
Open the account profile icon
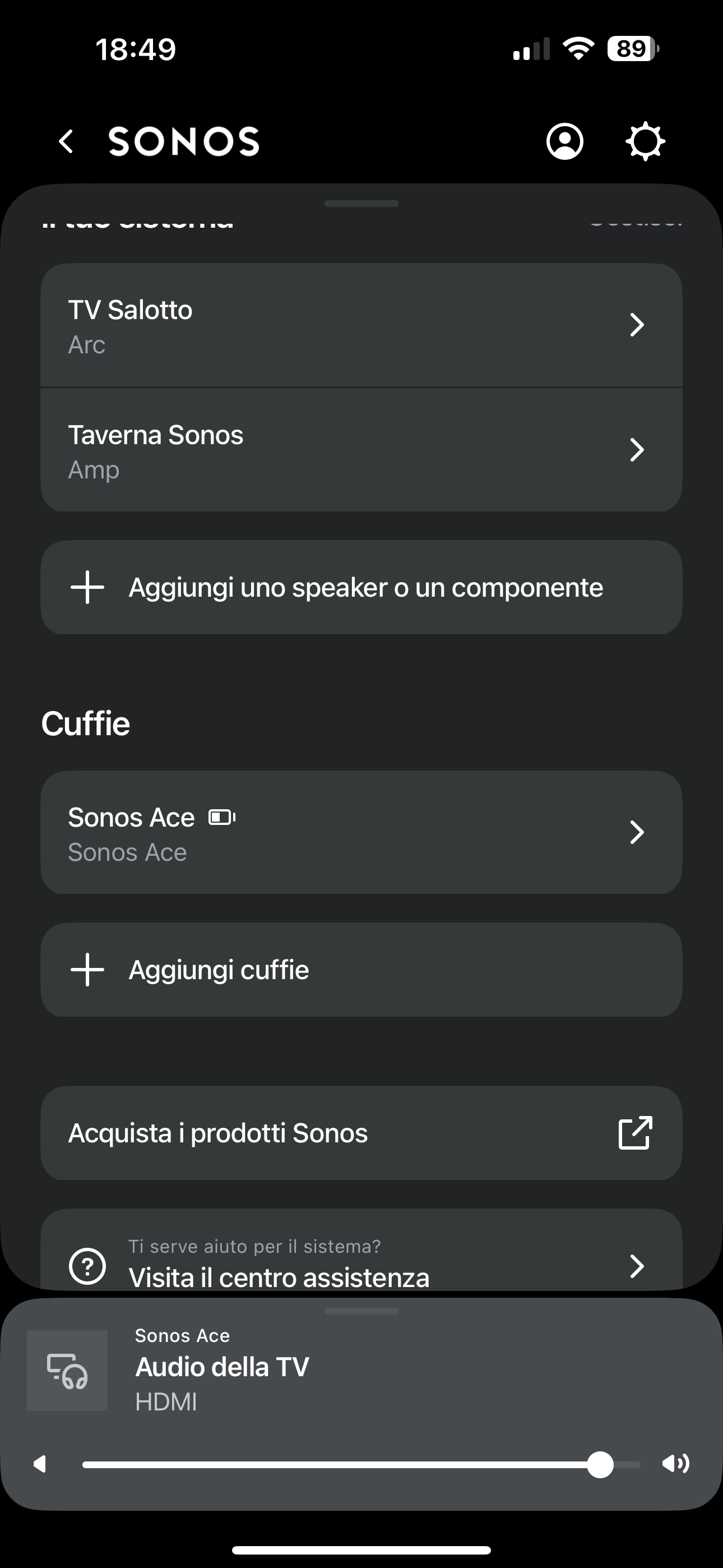[565, 142]
